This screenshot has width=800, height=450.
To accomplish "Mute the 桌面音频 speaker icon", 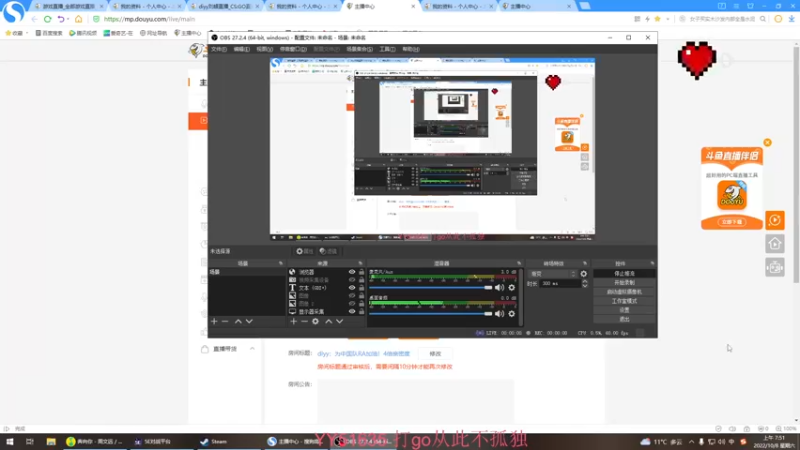I will coord(499,314).
